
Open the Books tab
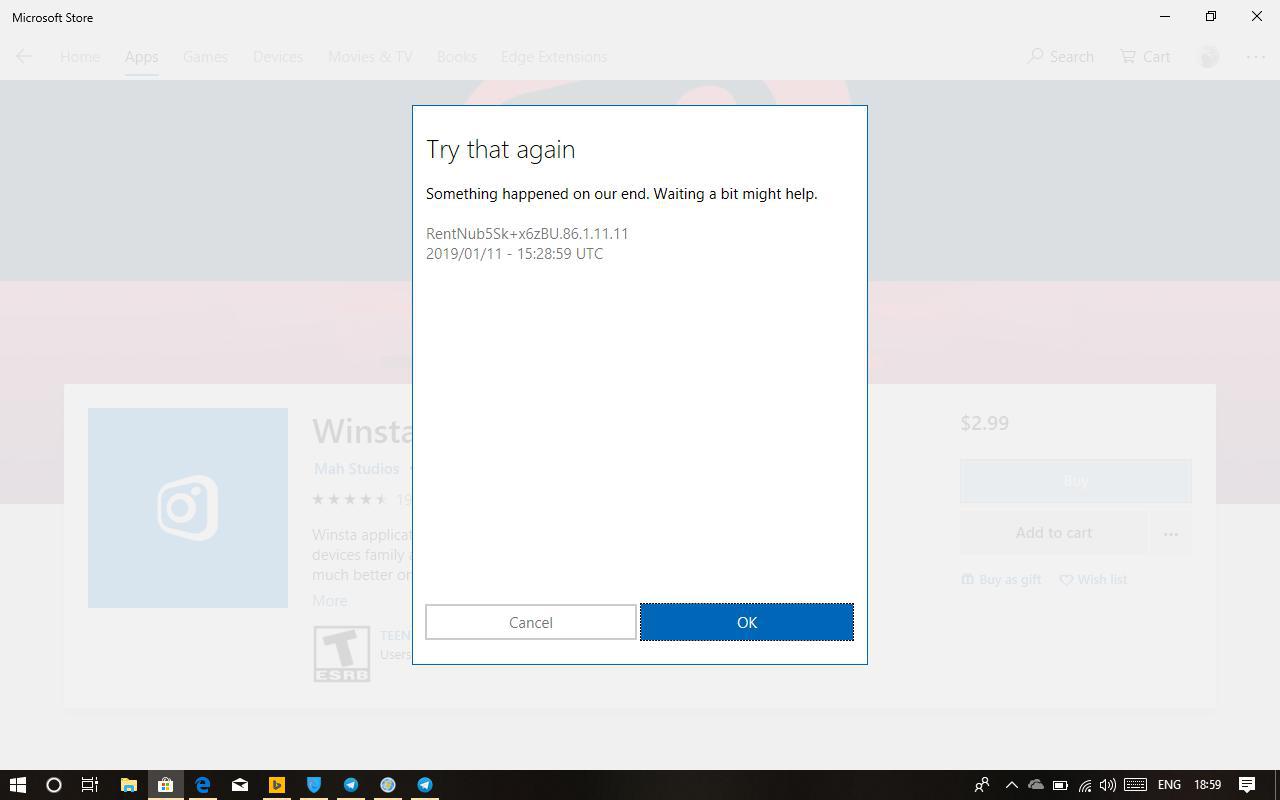(456, 57)
